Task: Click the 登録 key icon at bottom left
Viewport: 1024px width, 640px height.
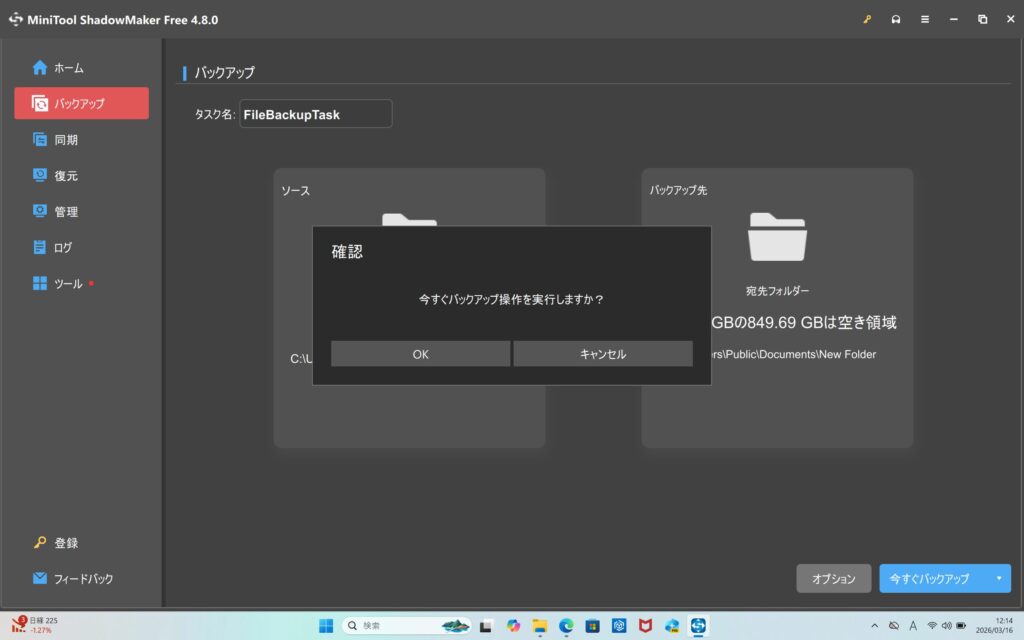Action: pos(40,543)
